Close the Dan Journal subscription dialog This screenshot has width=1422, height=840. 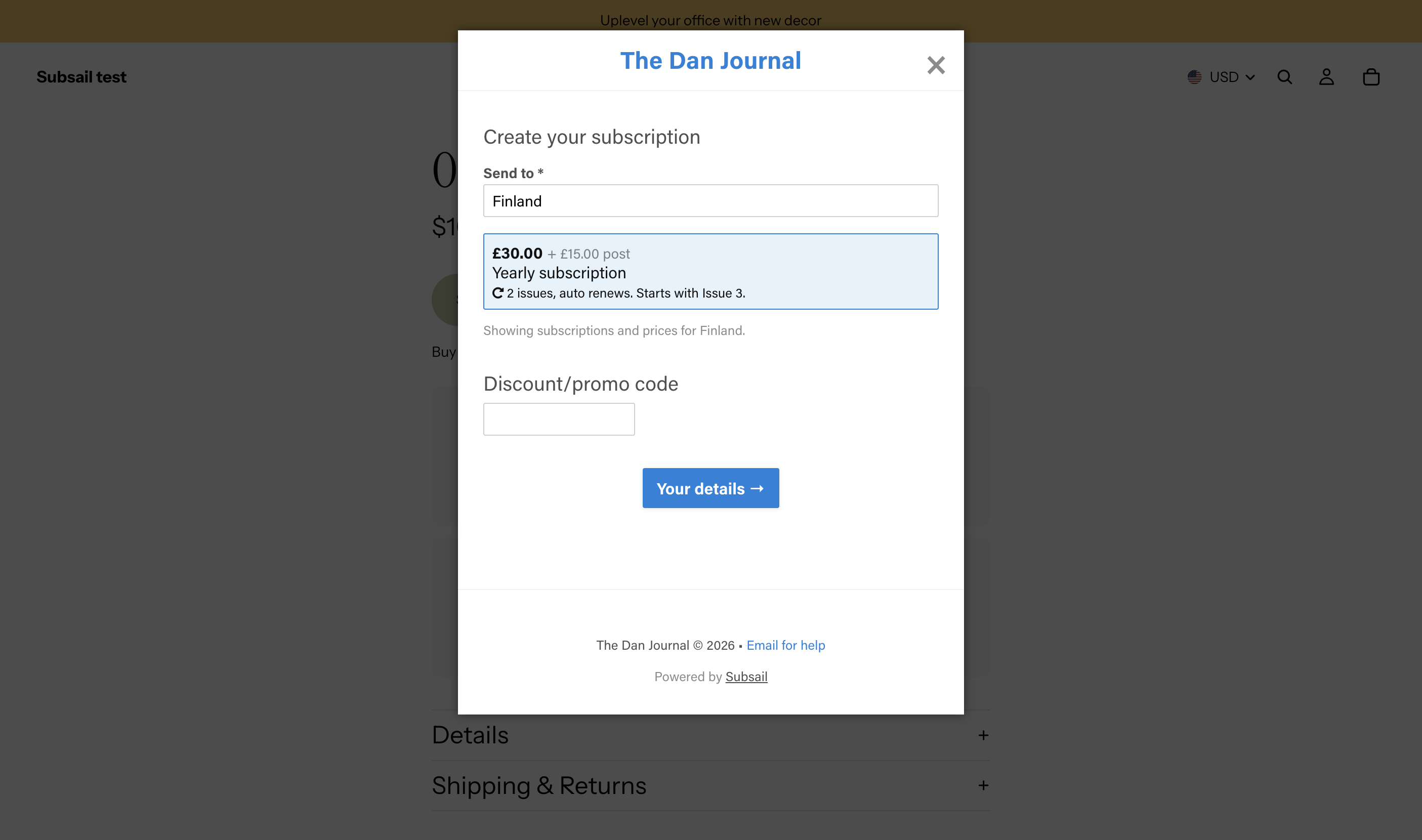coord(936,65)
